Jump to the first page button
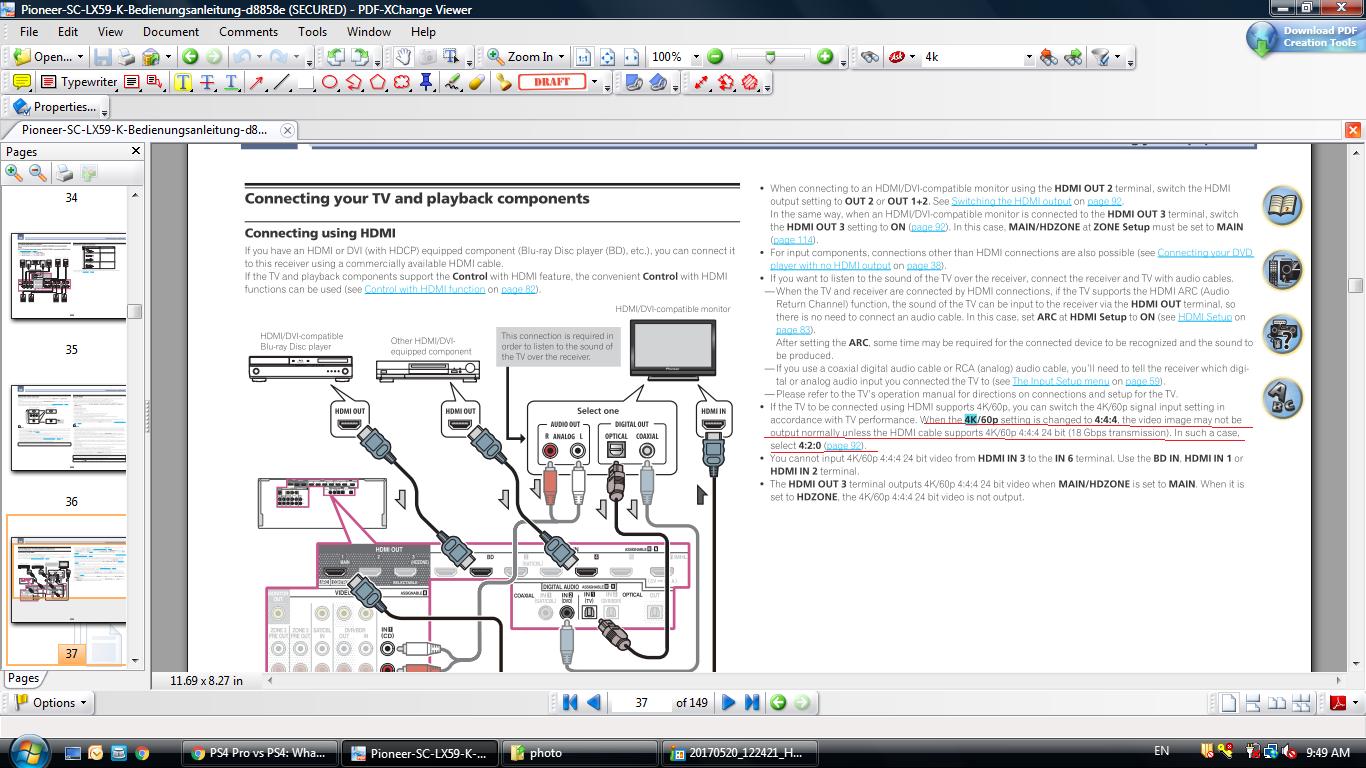 point(570,702)
